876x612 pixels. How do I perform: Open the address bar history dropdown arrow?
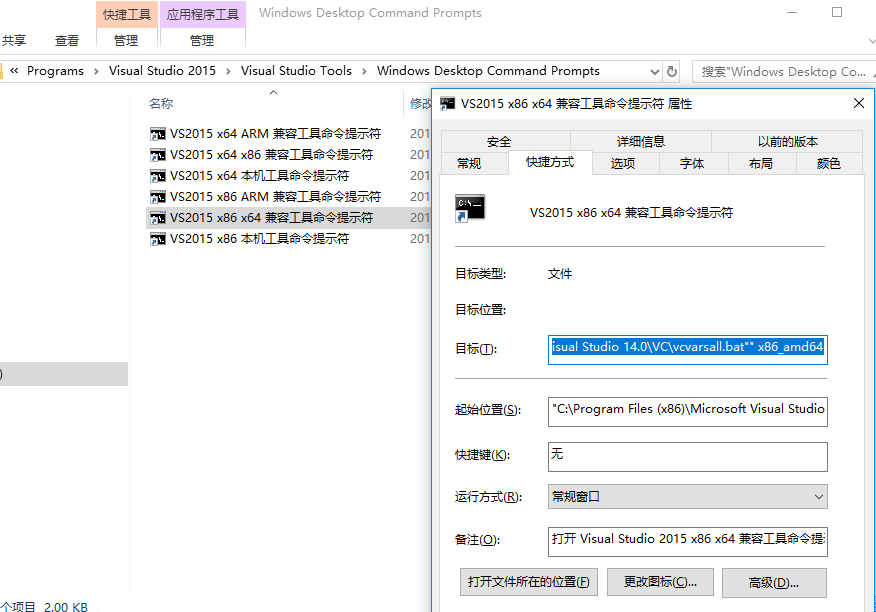655,71
